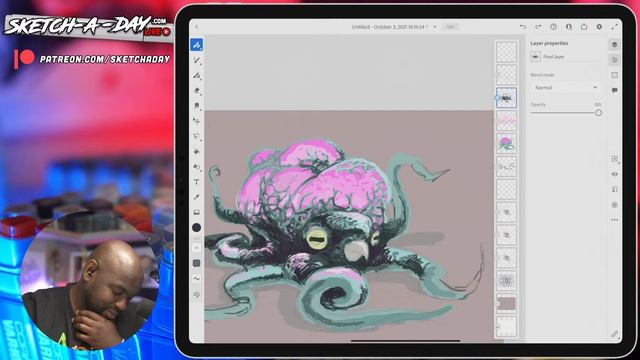
Task: Select the Transform move tool
Action: [x=197, y=121]
